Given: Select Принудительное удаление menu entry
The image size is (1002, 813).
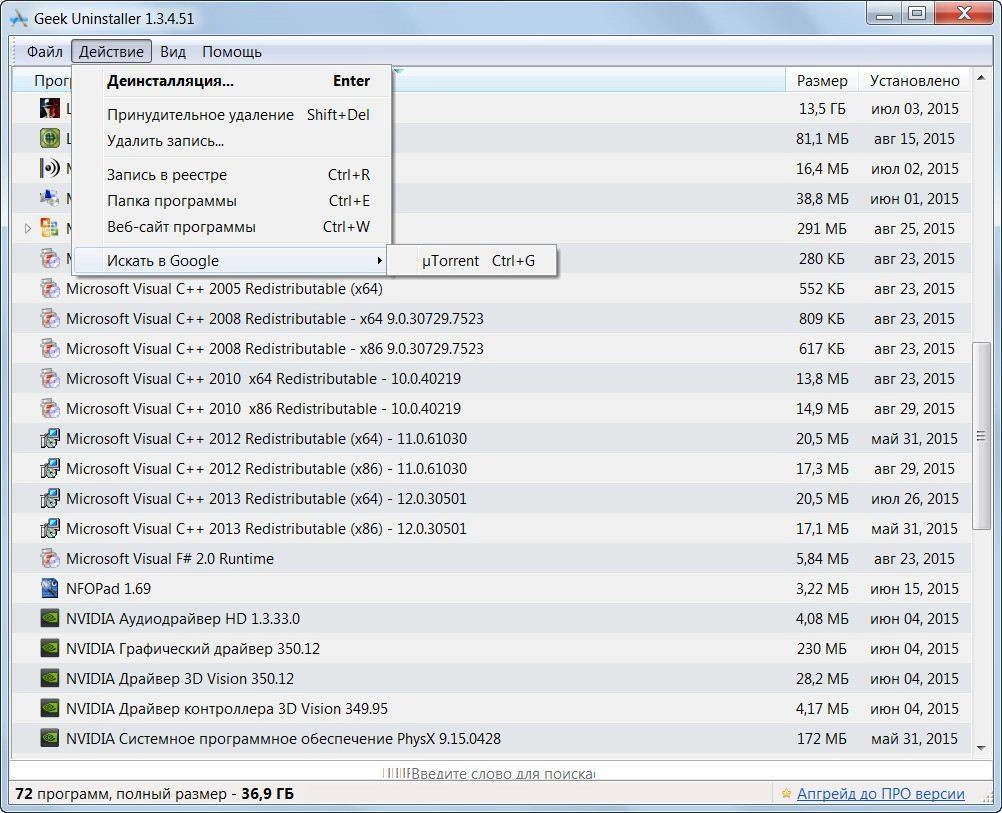Looking at the screenshot, I should pos(231,115).
